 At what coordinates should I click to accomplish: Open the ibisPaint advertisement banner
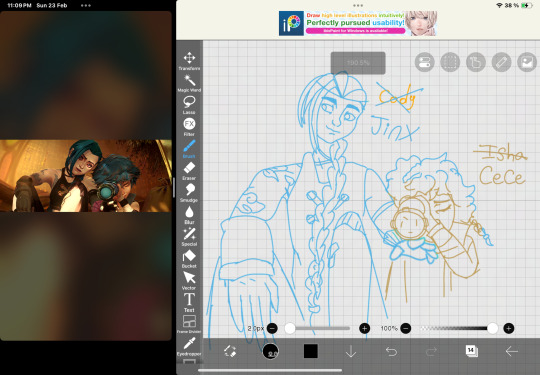pyautogui.click(x=358, y=23)
